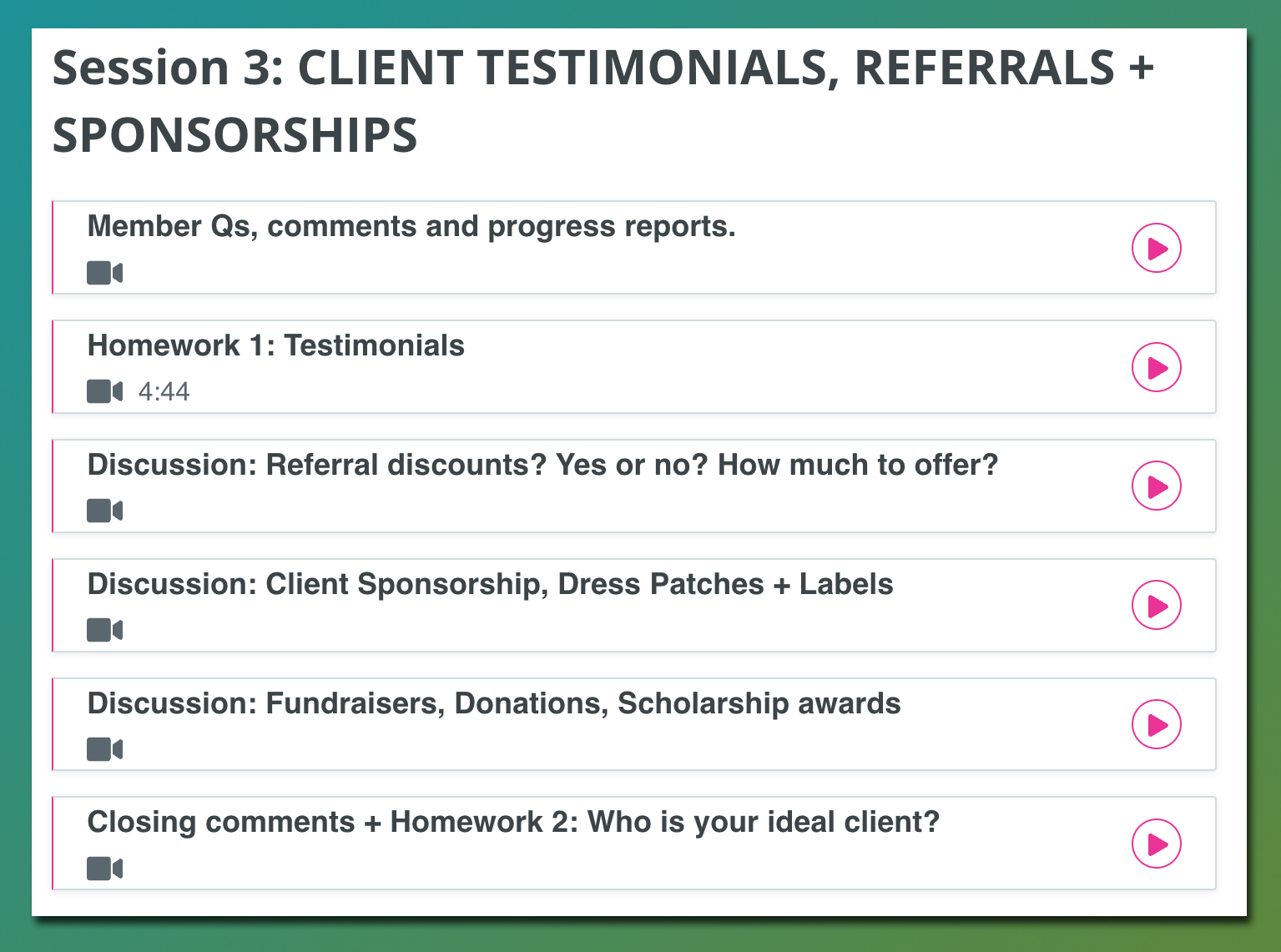The height and width of the screenshot is (952, 1281).
Task: Click the video camera icon under Member Qs
Action: 104,273
